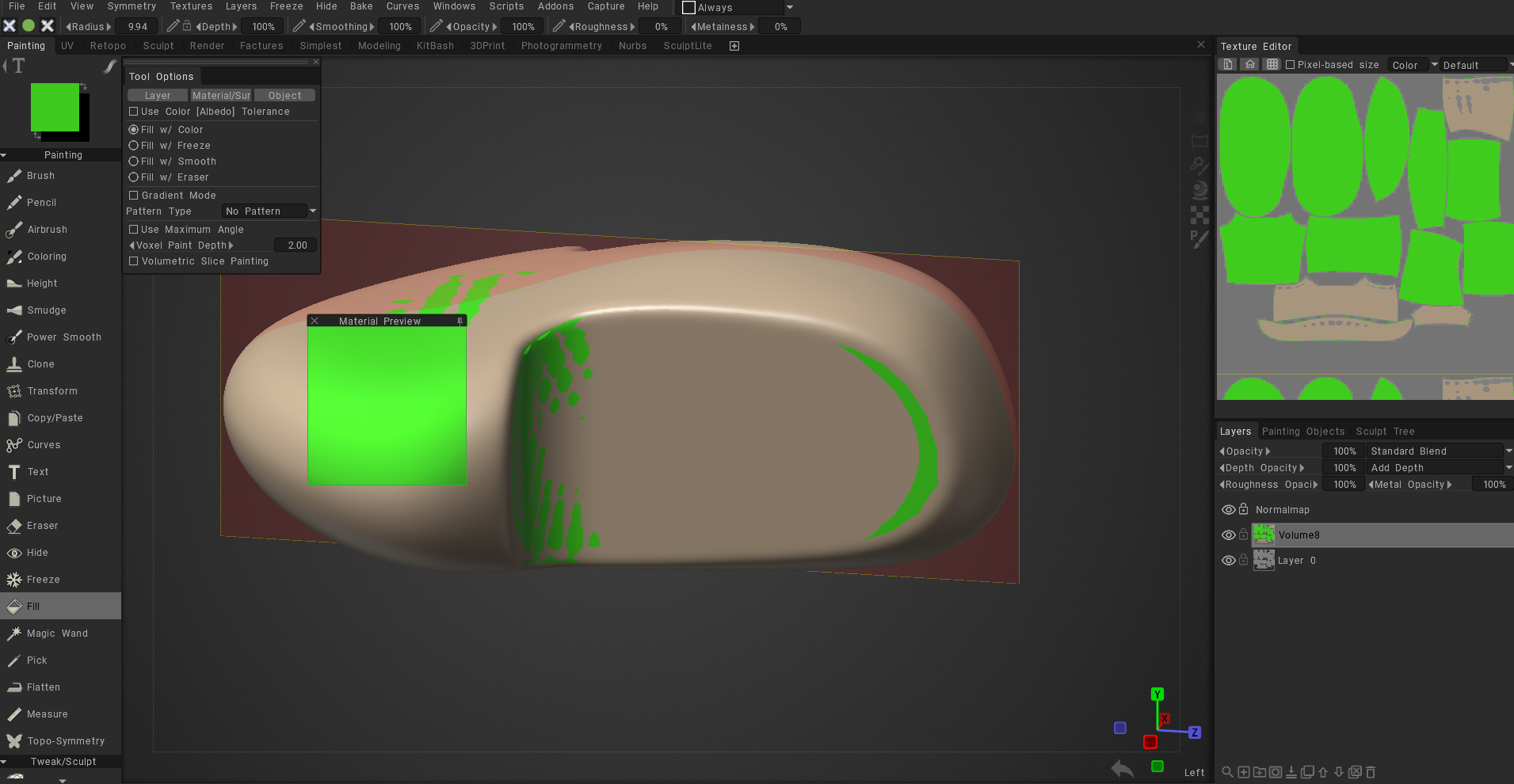Image resolution: width=1514 pixels, height=784 pixels.
Task: Select the Smudge painting tool
Action: [x=46, y=310]
